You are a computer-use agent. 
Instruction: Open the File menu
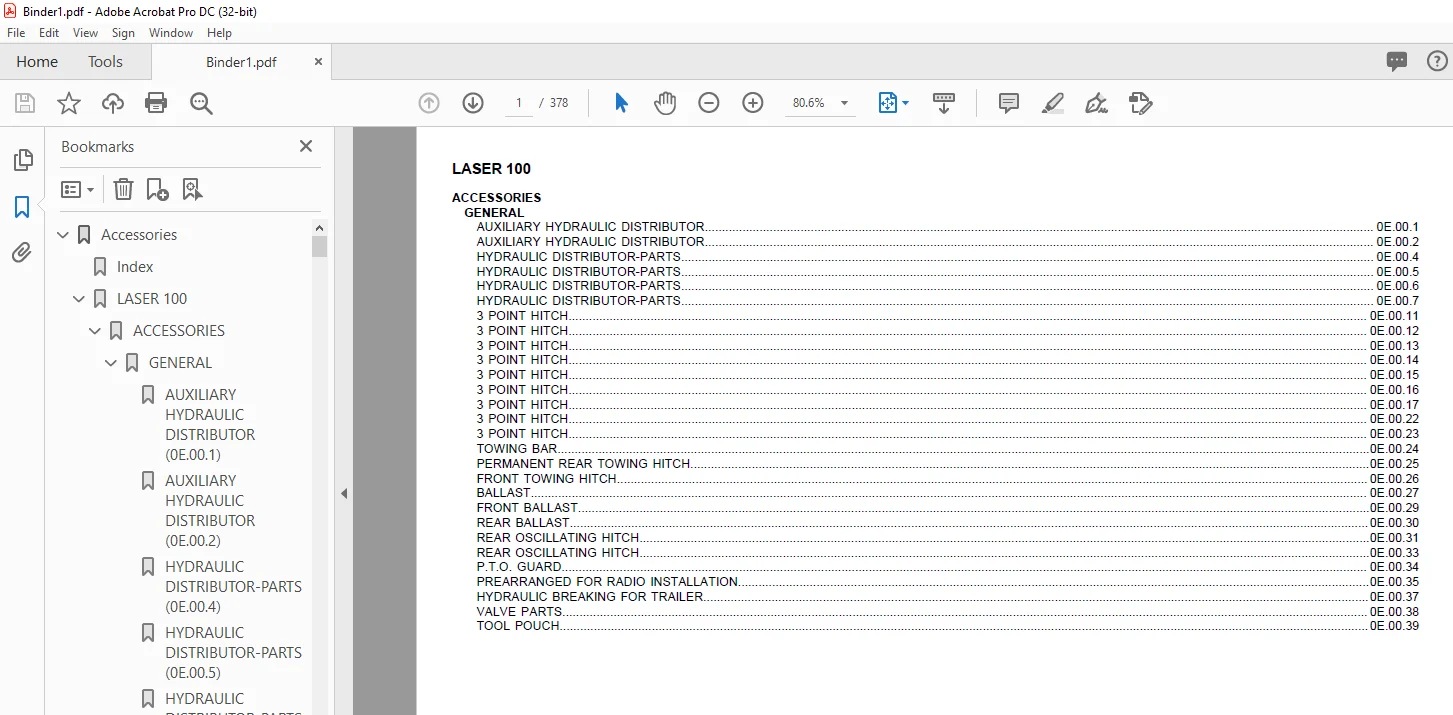pos(16,33)
